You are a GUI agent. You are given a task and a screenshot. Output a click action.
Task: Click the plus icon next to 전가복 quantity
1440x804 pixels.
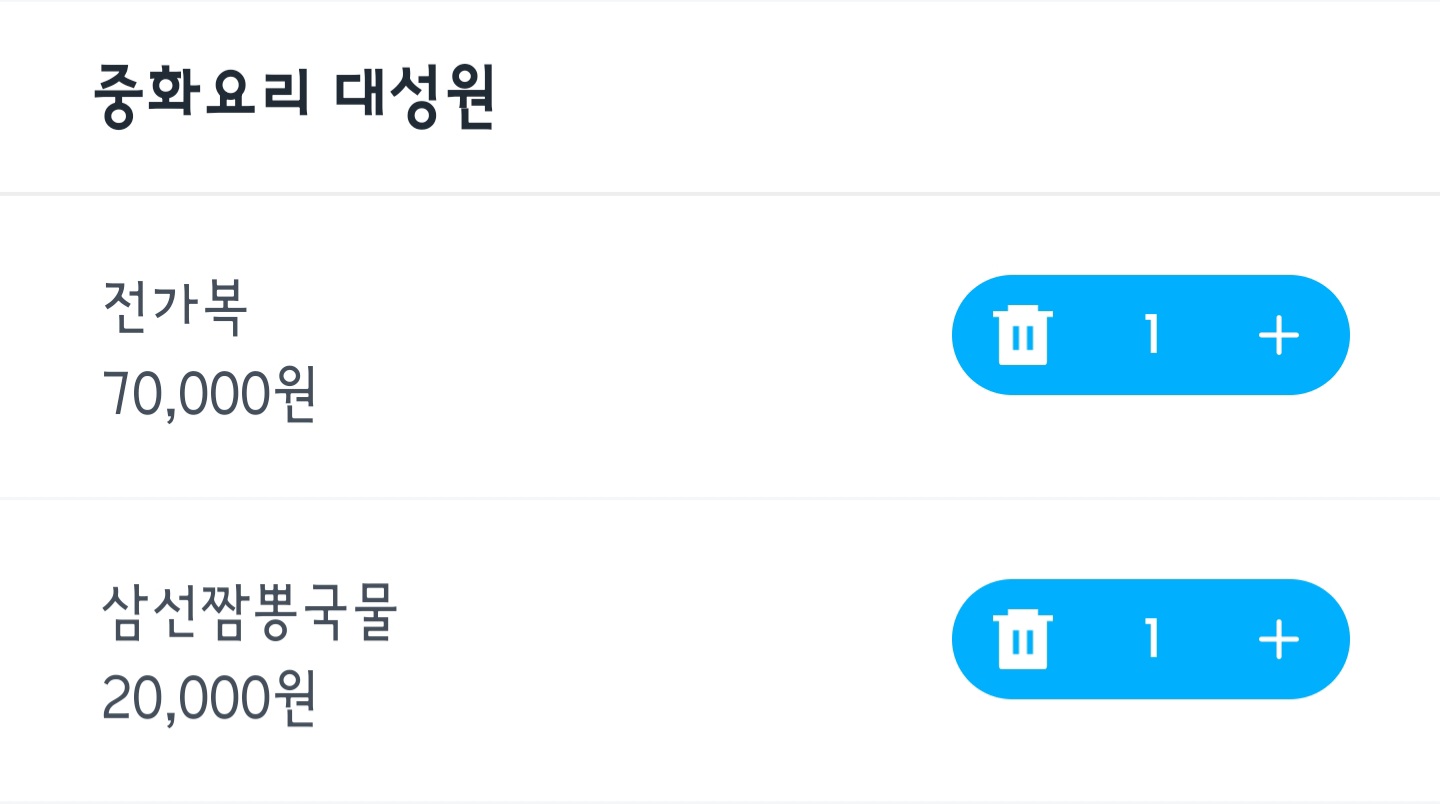point(1278,335)
